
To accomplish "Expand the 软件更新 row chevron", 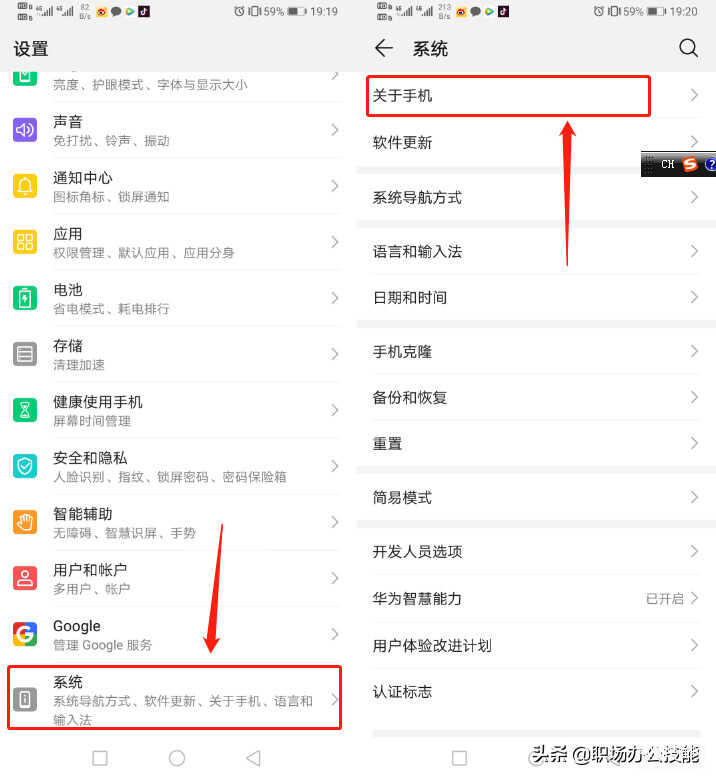I will click(694, 142).
